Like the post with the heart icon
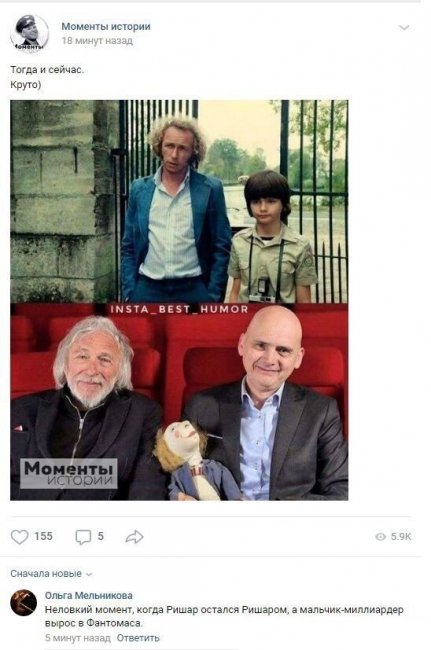 click(19, 536)
